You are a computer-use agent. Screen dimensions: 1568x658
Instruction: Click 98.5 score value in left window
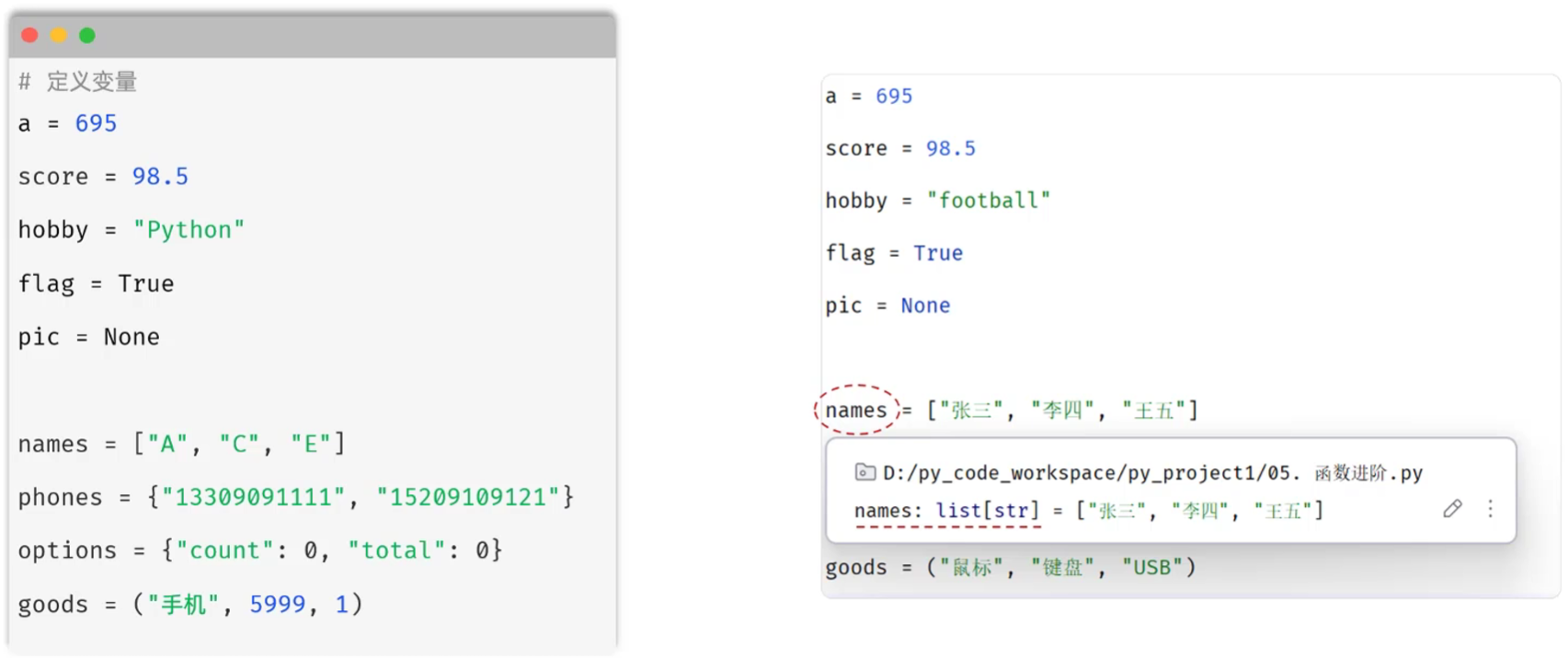coord(160,177)
